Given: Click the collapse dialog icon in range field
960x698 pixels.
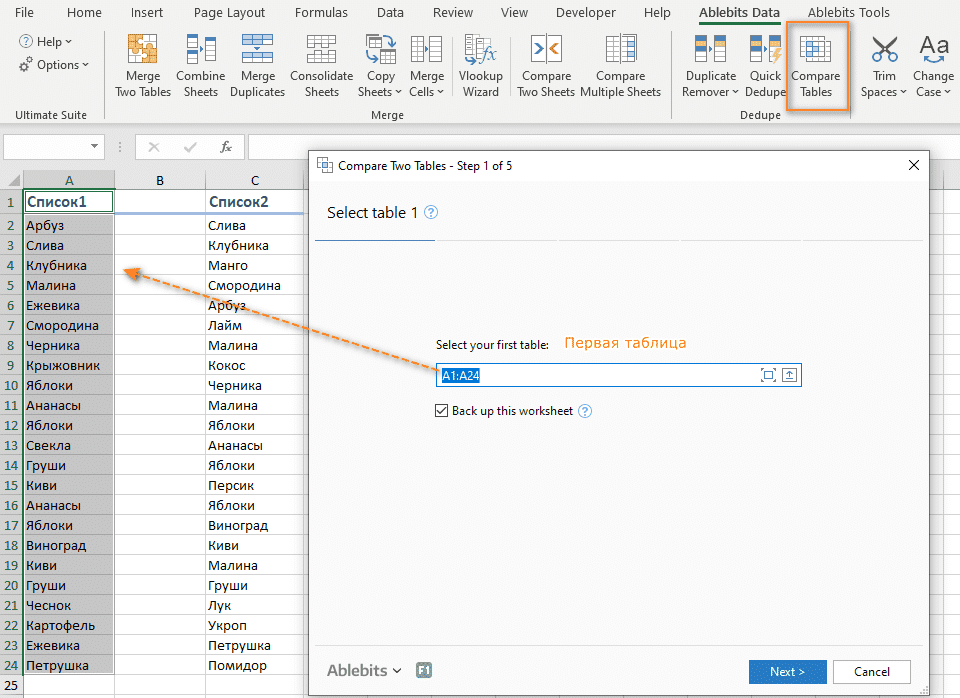Looking at the screenshot, I should [789, 375].
